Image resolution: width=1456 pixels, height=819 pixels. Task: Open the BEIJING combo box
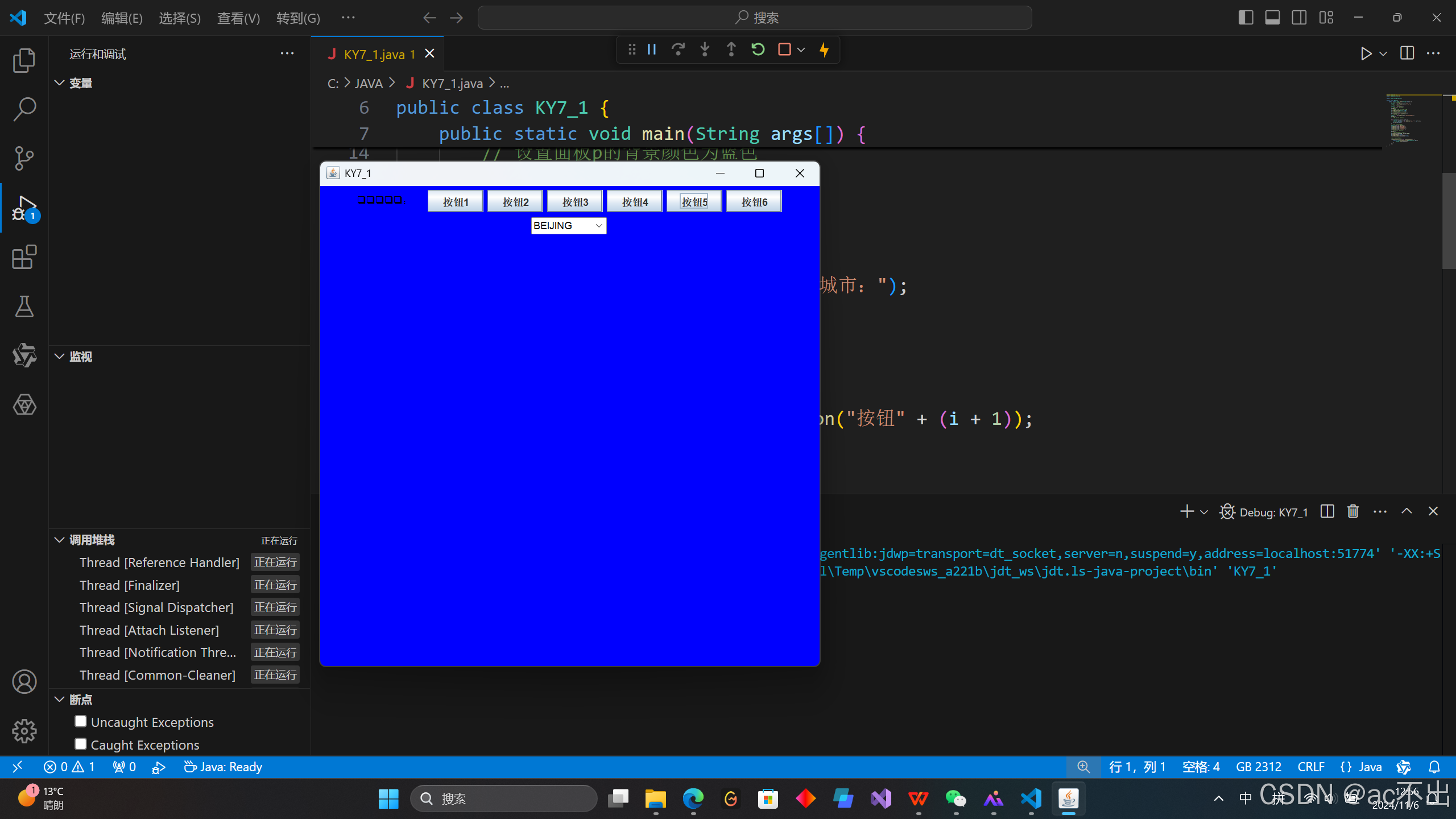click(569, 226)
